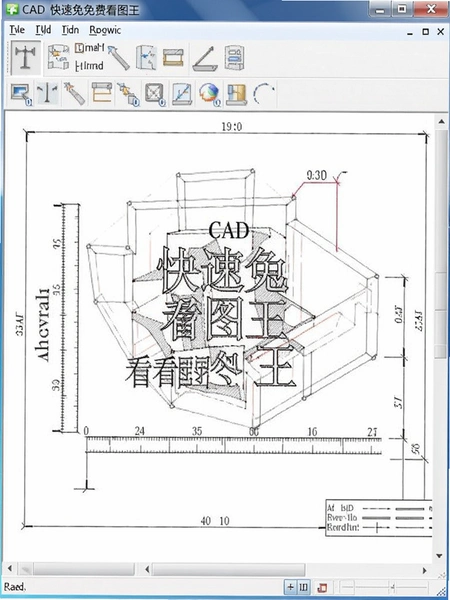
Task: Open the 'Rogwic' menu
Action: tap(105, 30)
